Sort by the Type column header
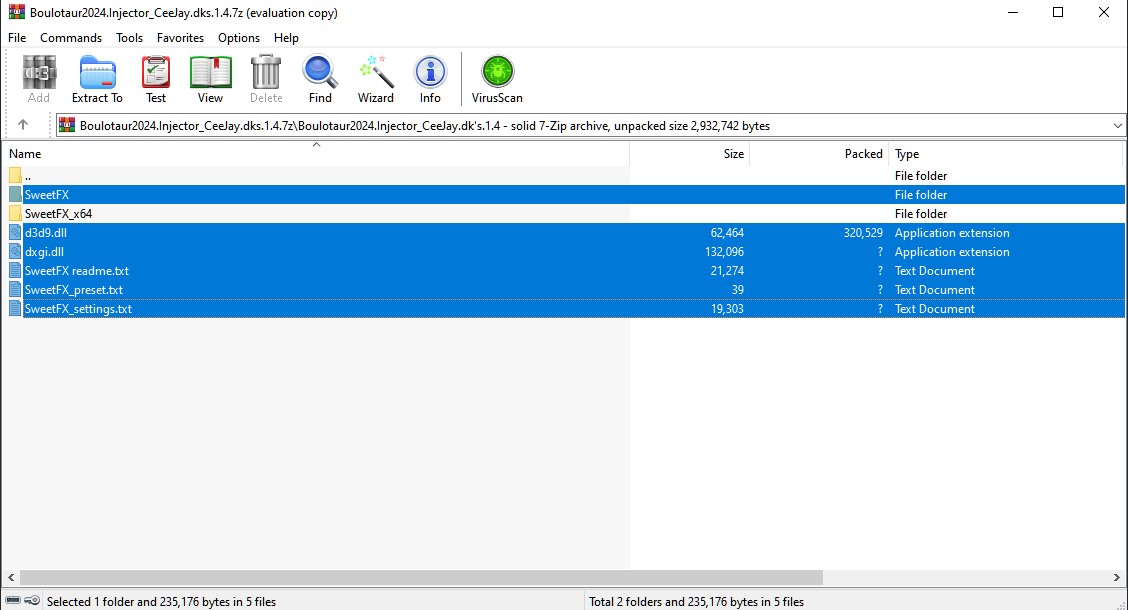The height and width of the screenshot is (610, 1128). click(x=1006, y=153)
